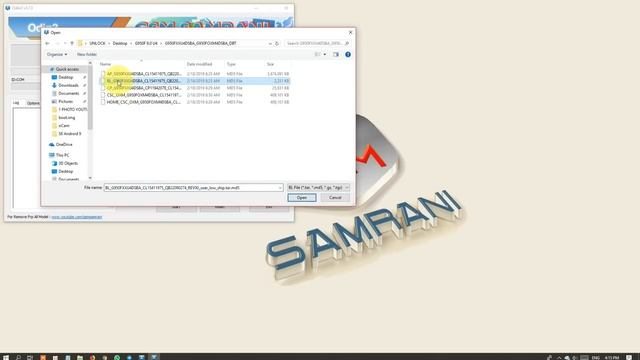Viewport: 640px width, 360px height.
Task: Sort files by Type column
Action: click(231, 64)
